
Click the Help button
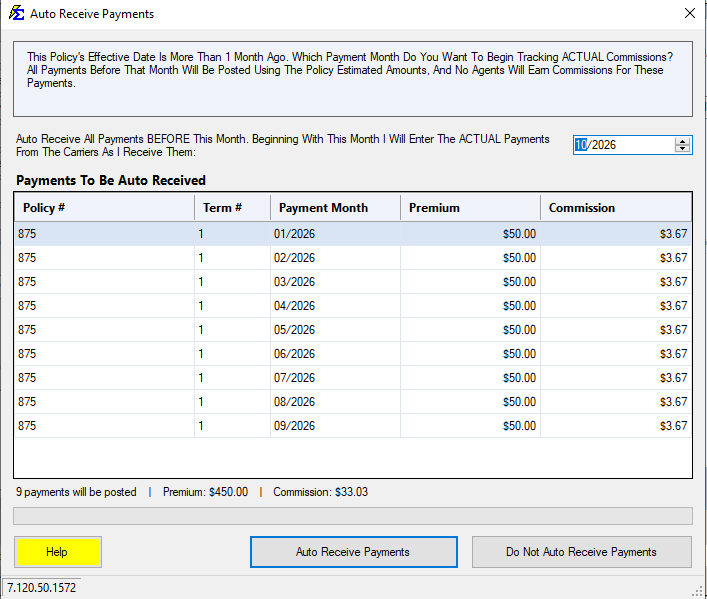point(58,552)
